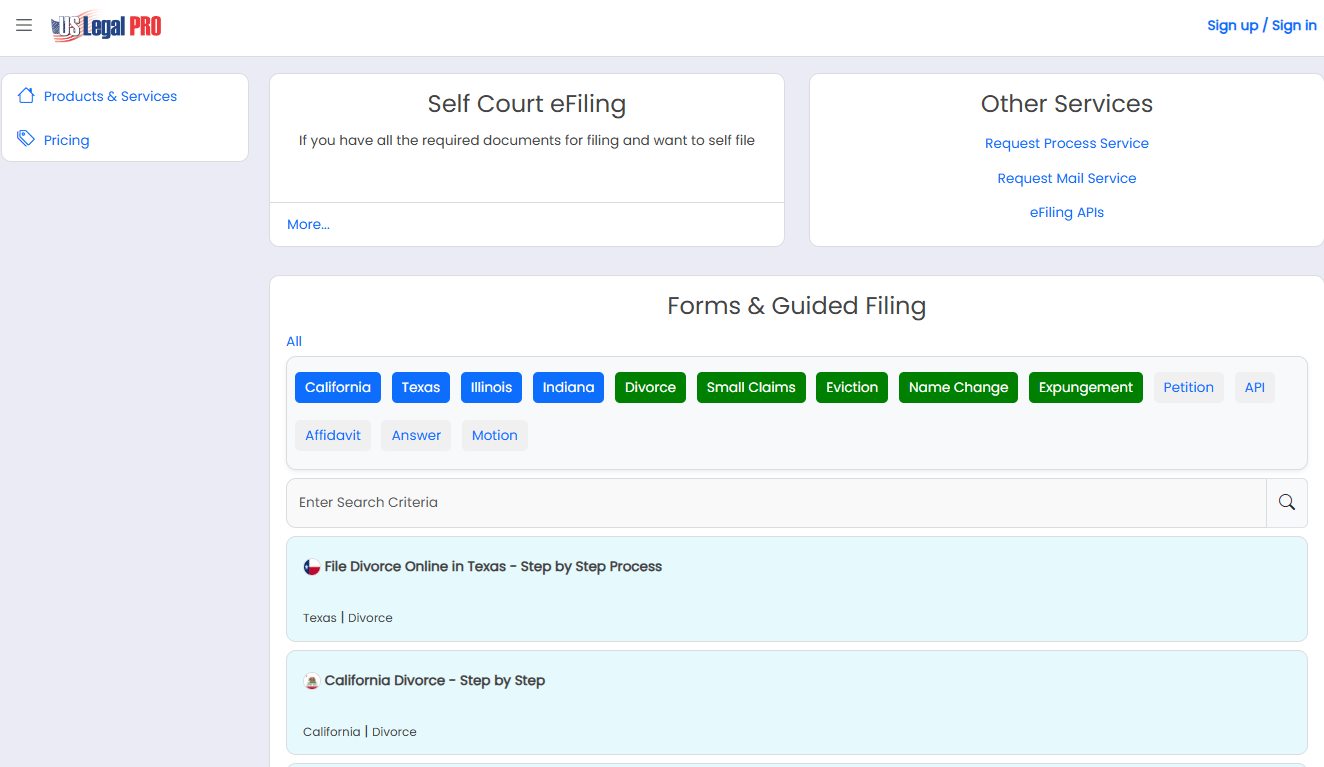
Task: Toggle the Divorce filter tag
Action: coord(650,388)
